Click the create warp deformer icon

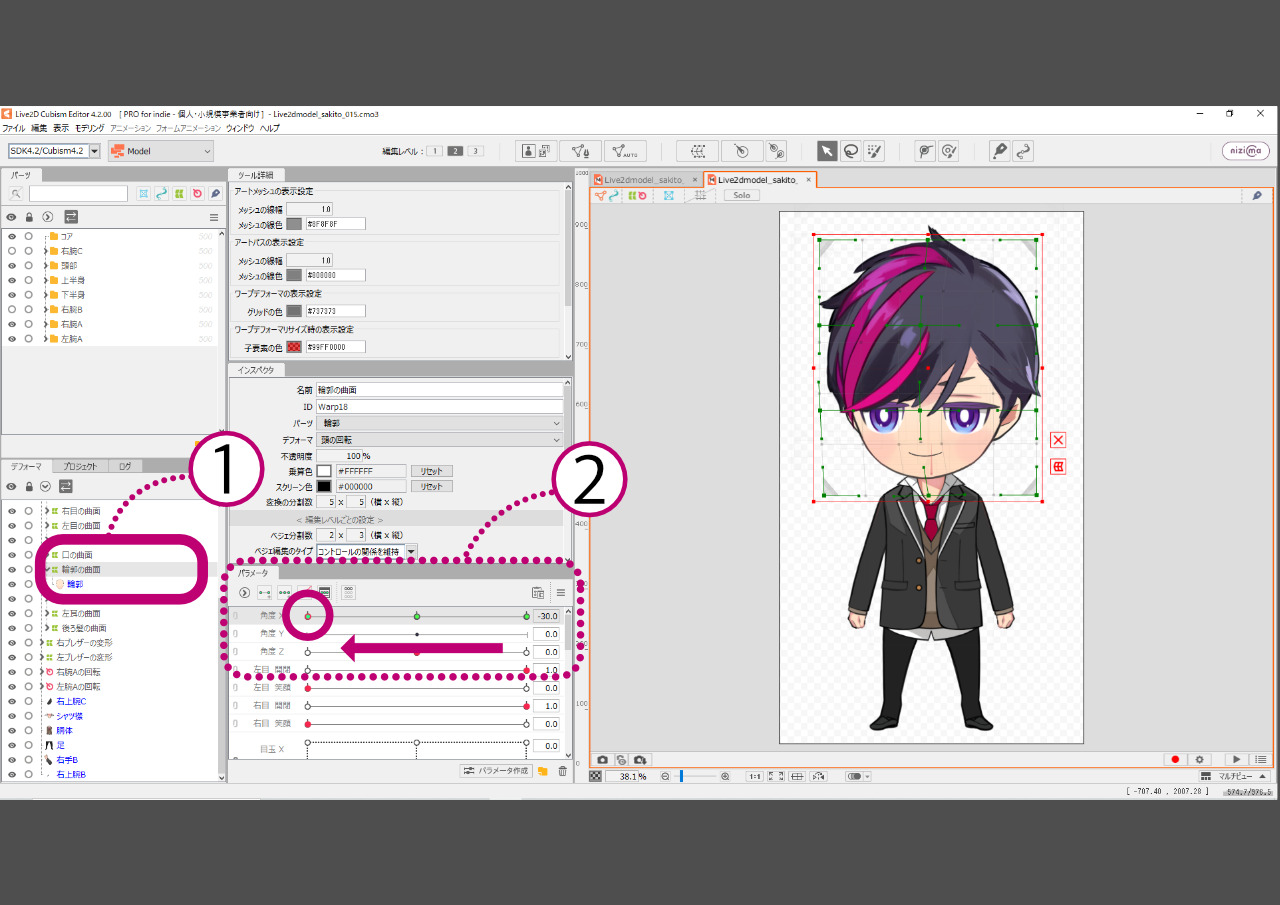pos(698,151)
